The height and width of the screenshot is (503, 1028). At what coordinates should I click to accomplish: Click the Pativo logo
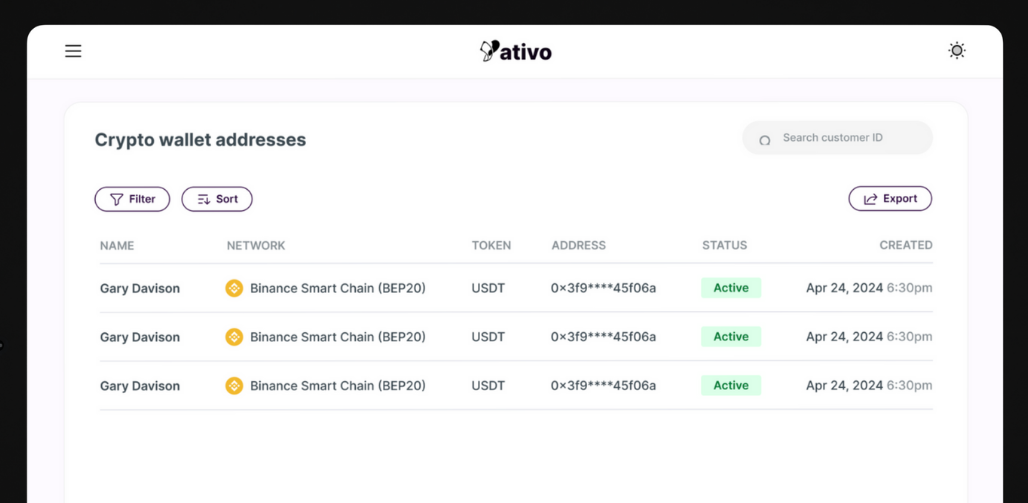(515, 50)
